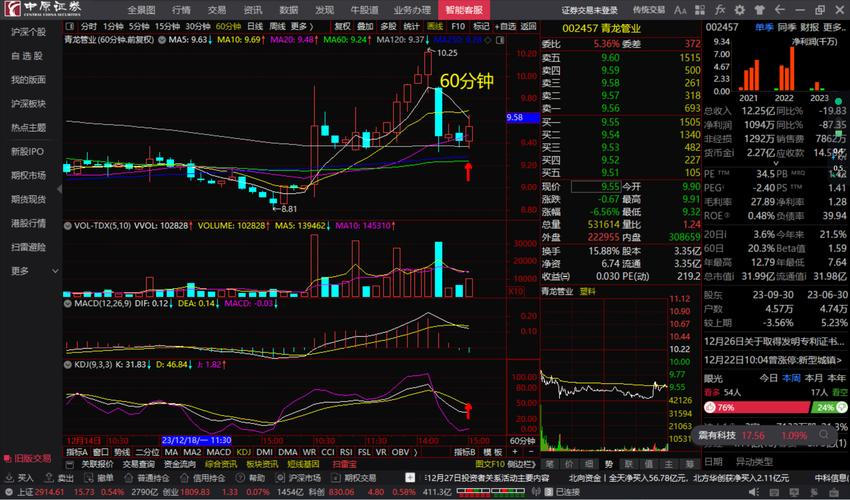Open the multi-window layout grid icon
The image size is (850, 500).
pyautogui.click(x=700, y=10)
